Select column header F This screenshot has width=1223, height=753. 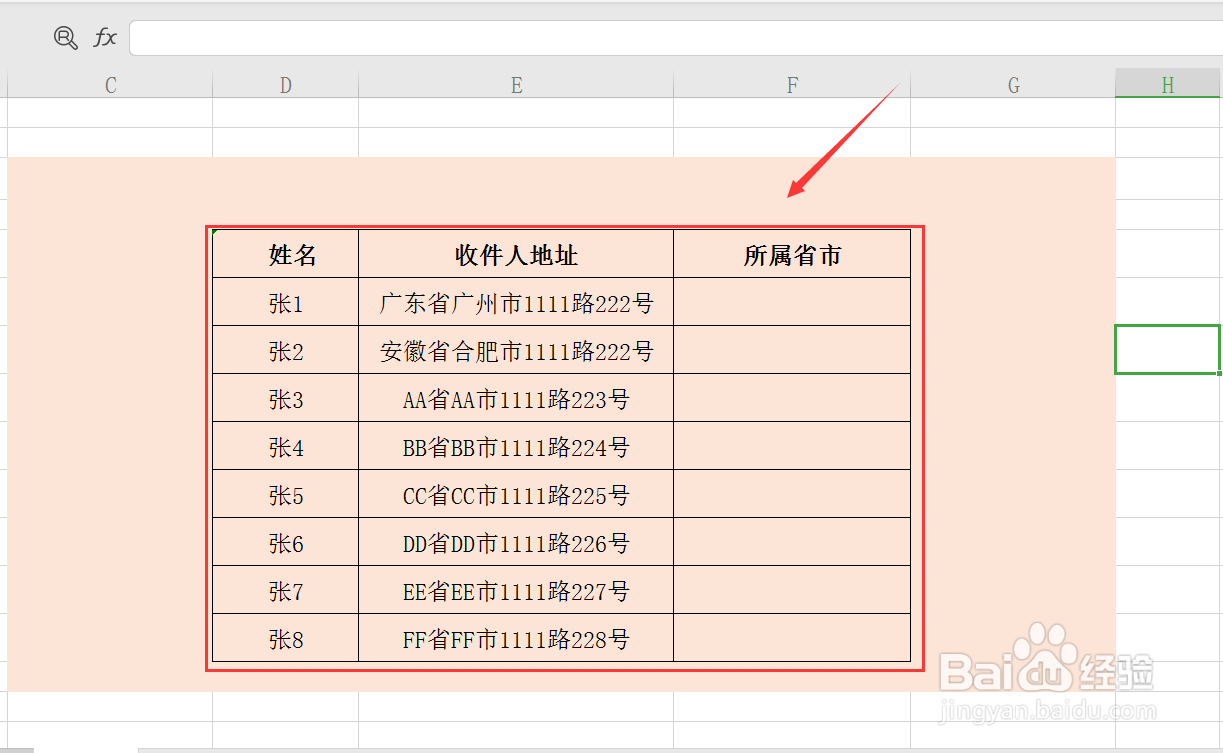pyautogui.click(x=792, y=85)
